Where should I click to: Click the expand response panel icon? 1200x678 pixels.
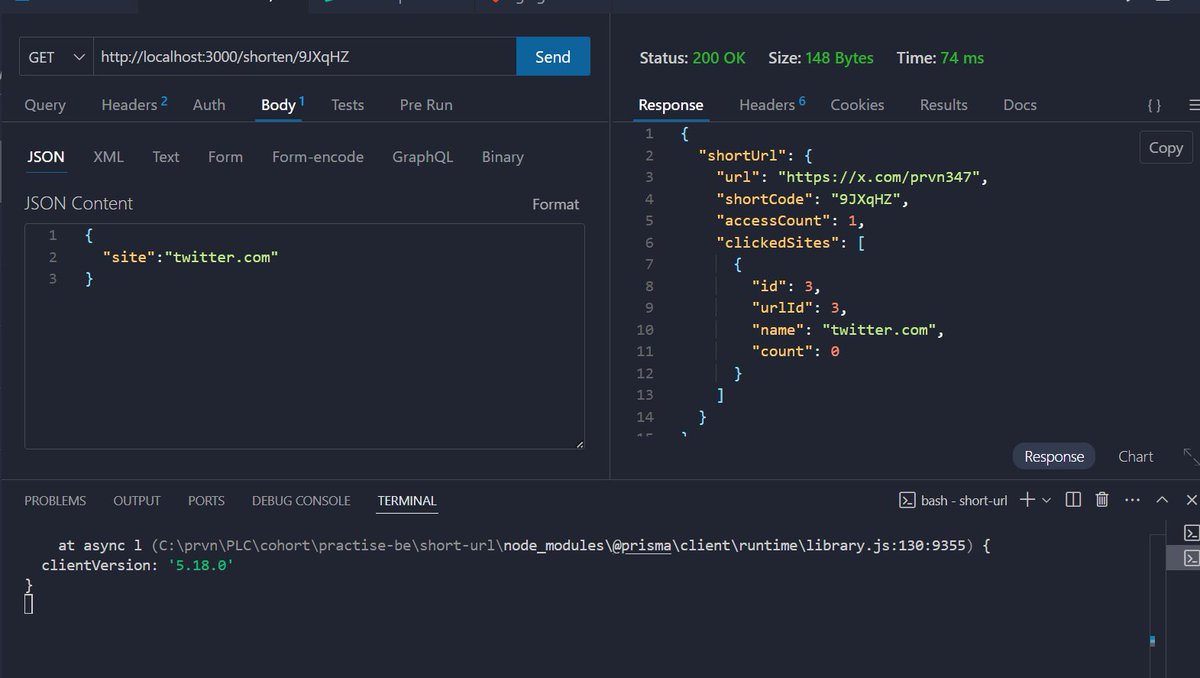pos(1191,456)
